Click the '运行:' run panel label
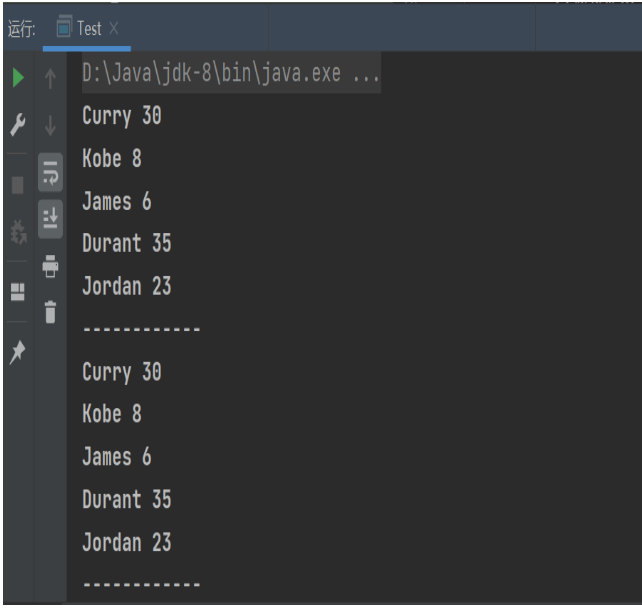Screen dimensions: 642x616 pos(21,29)
